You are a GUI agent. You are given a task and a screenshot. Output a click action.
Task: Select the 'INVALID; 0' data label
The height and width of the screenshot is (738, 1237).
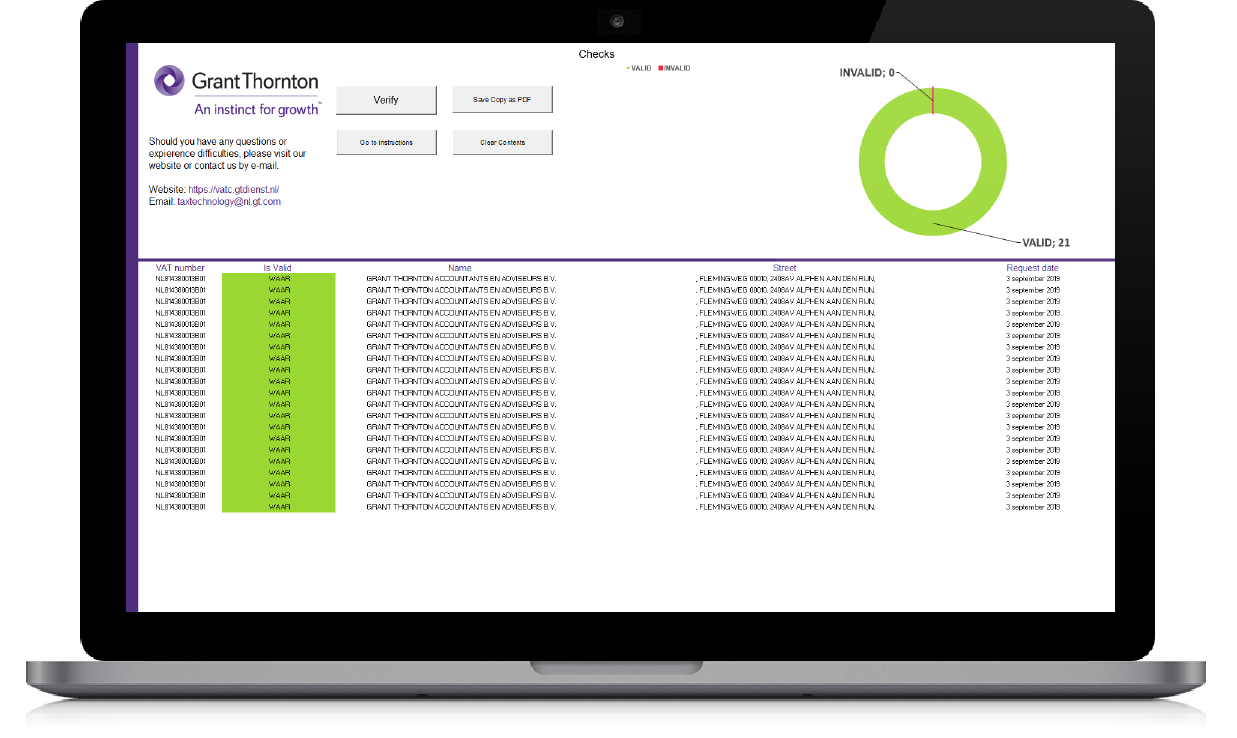point(868,72)
